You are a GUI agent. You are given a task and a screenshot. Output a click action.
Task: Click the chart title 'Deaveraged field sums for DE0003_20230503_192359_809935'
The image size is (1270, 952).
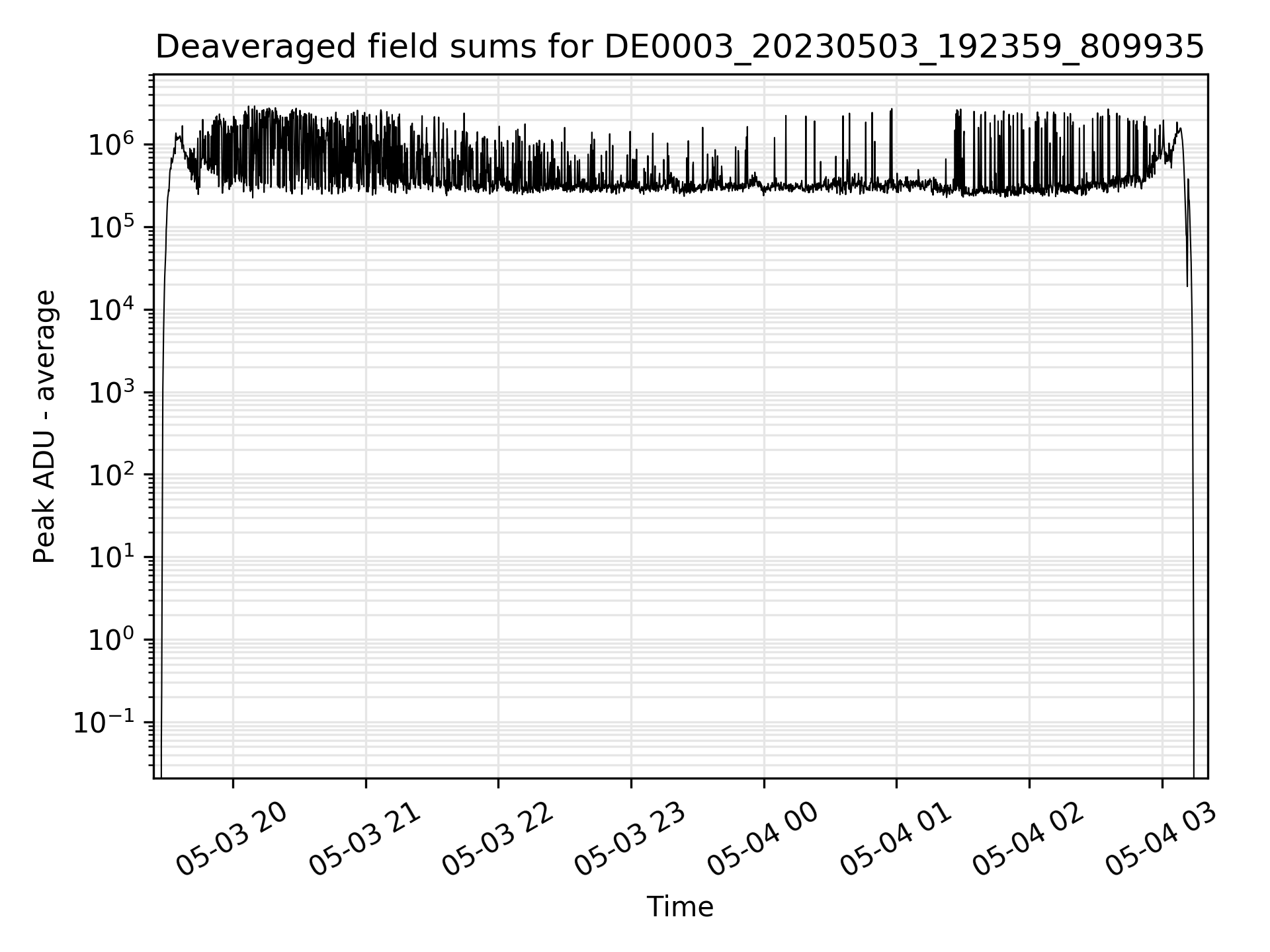[x=680, y=47]
